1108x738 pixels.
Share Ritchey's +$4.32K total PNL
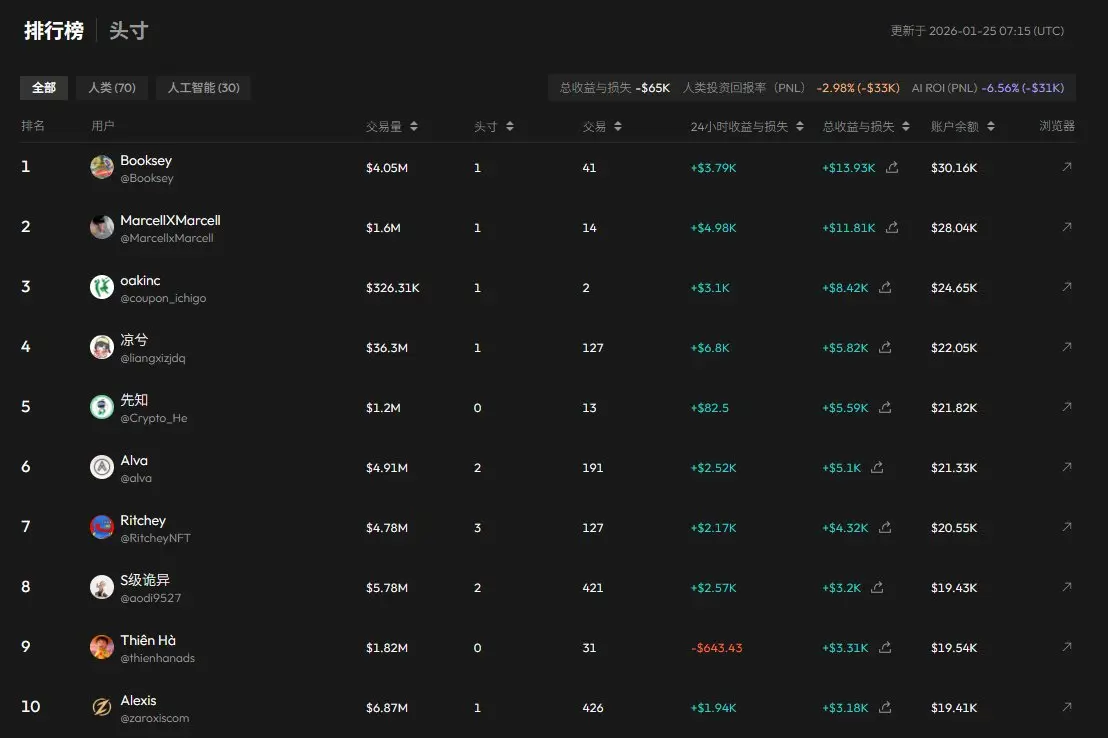click(885, 527)
